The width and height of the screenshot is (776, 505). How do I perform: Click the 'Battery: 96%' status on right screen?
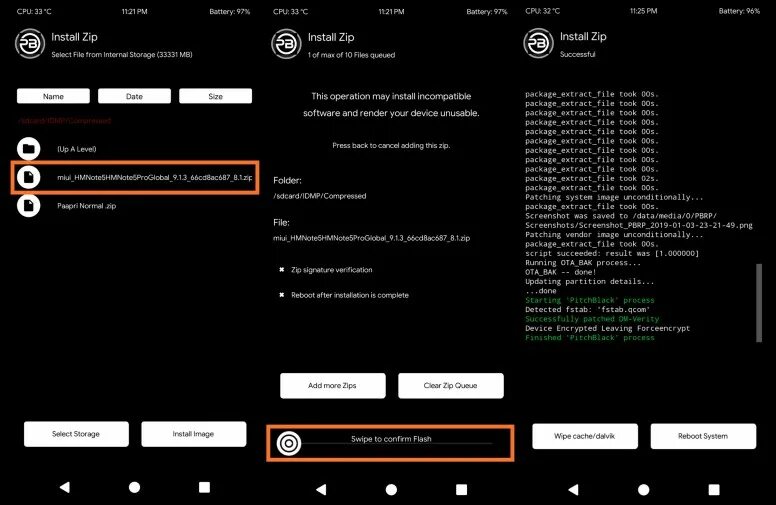[739, 11]
